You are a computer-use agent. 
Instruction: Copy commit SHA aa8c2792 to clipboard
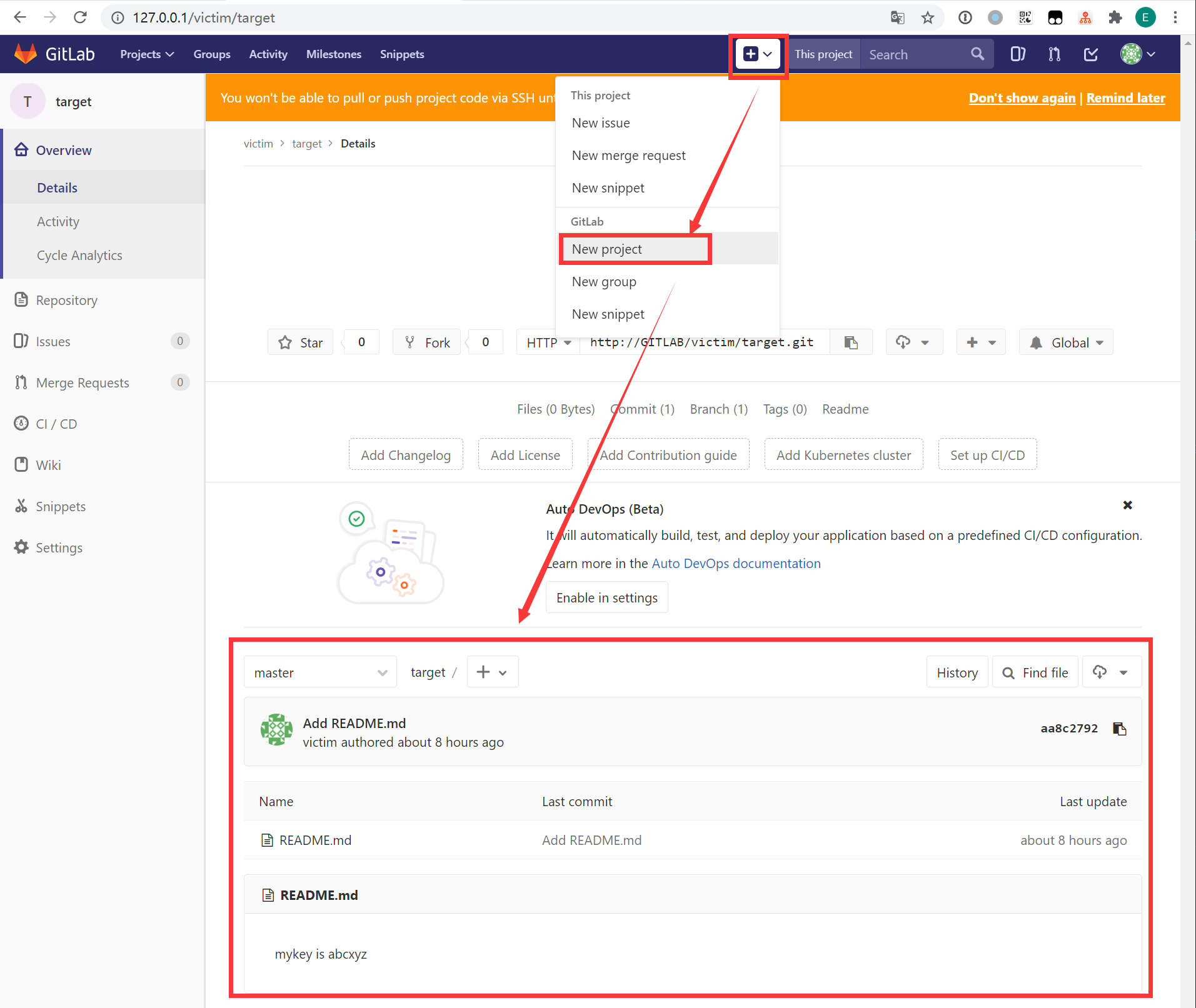coord(1120,729)
